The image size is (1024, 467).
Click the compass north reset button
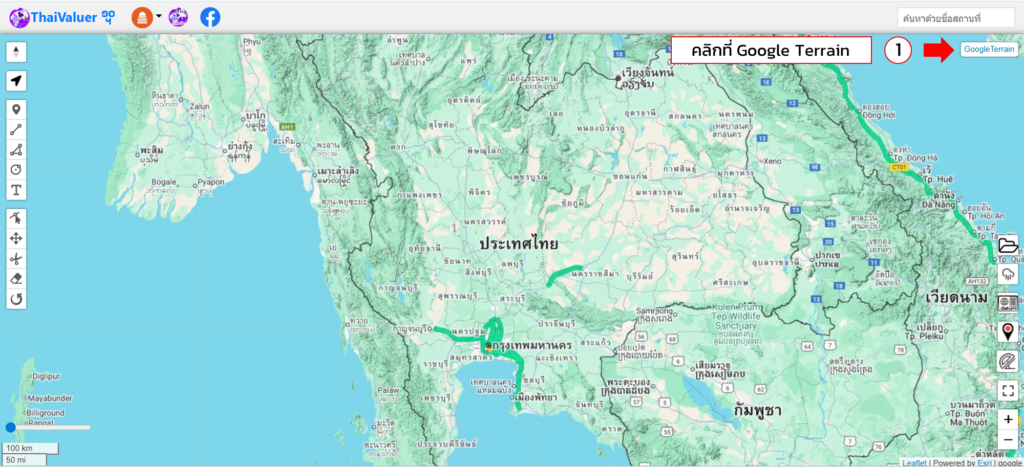pyautogui.click(x=17, y=52)
